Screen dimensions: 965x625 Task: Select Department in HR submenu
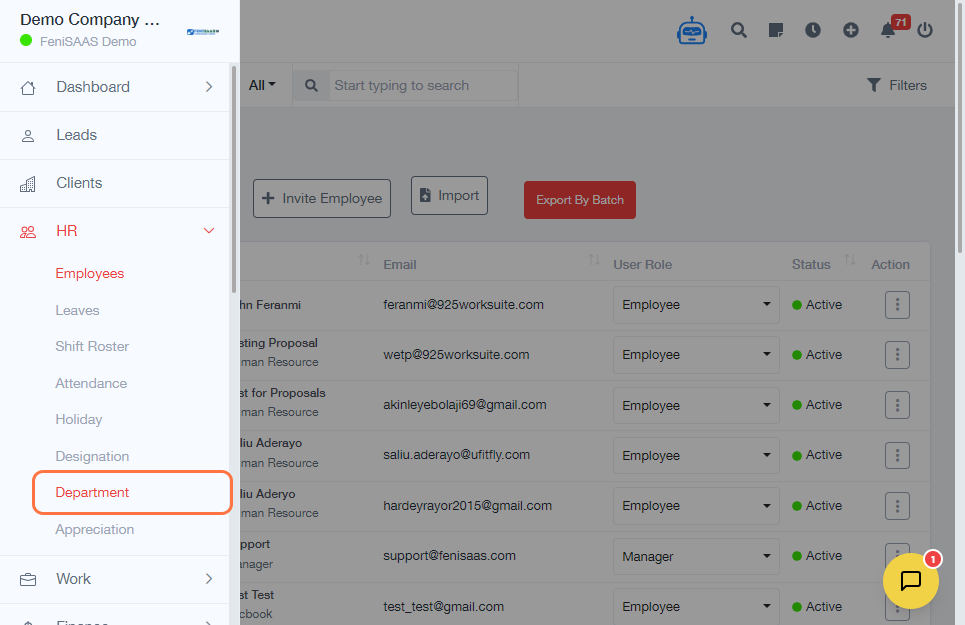92,493
